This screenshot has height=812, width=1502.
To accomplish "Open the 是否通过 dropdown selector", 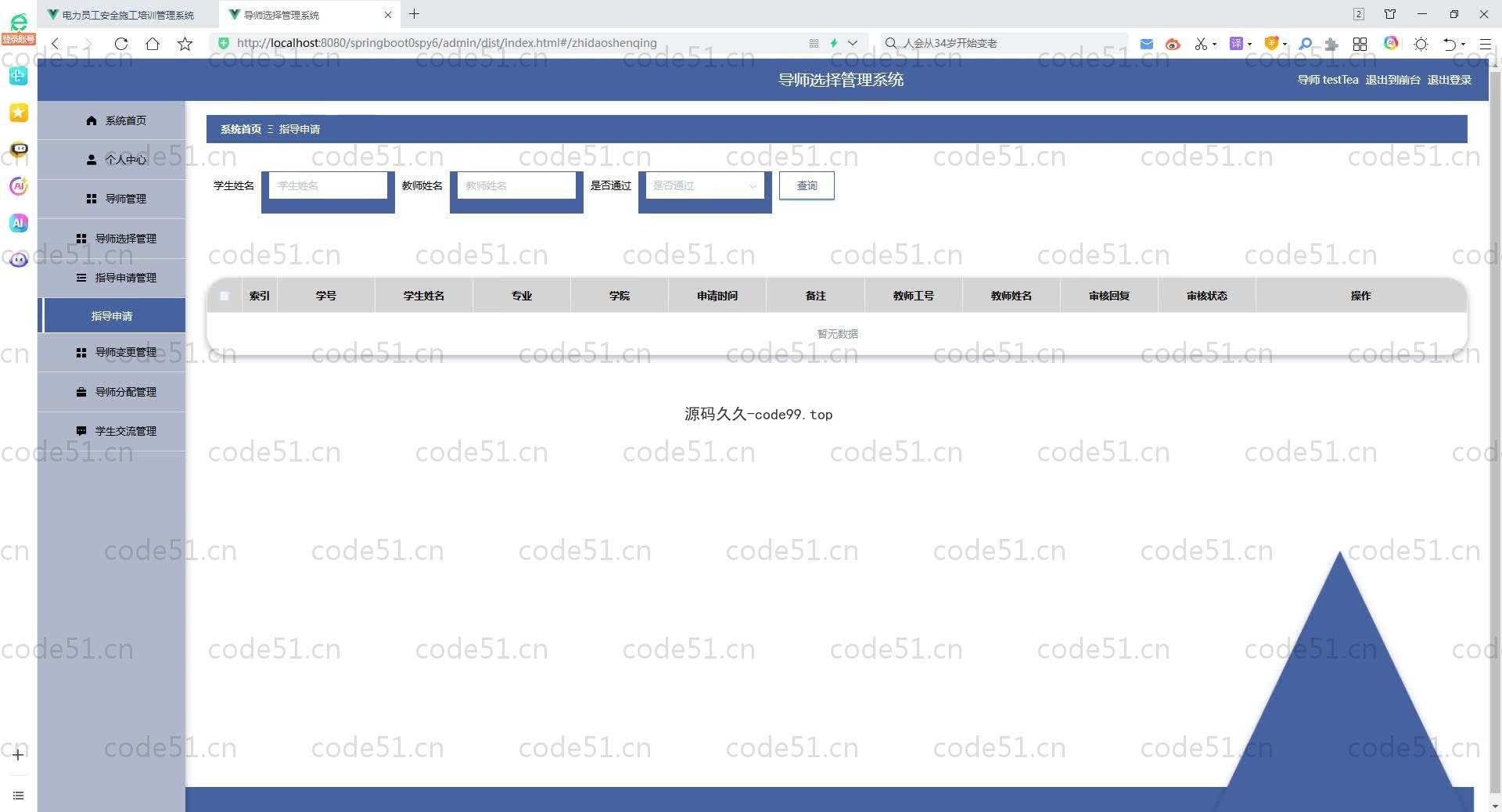I will tap(705, 186).
